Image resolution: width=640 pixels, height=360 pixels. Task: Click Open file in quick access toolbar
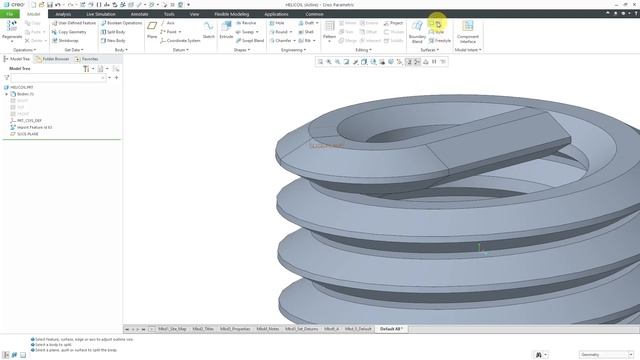click(42, 4)
